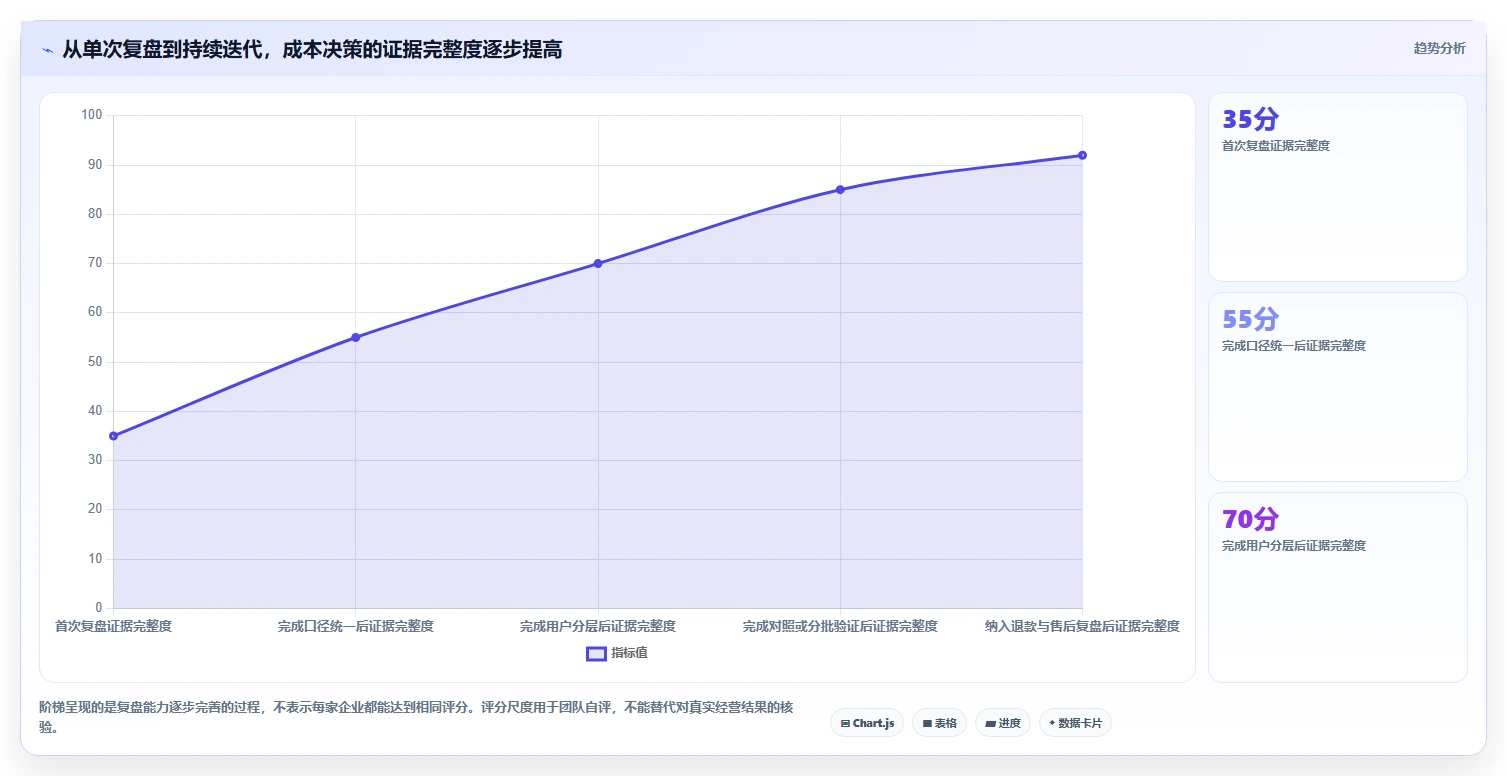Select the 进度 tag pill
The image size is (1507, 776).
(1003, 723)
